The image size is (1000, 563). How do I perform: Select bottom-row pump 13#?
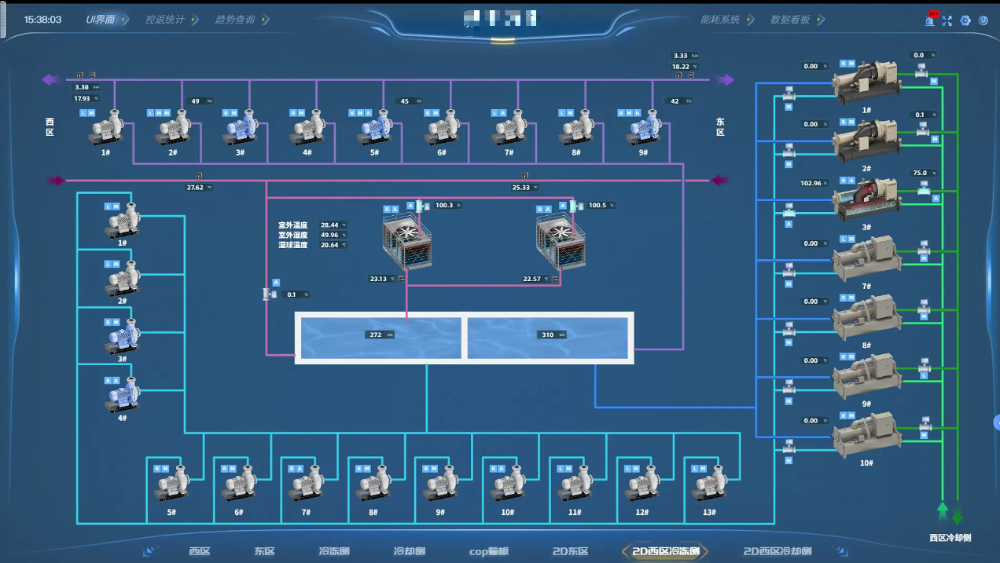tap(710, 485)
